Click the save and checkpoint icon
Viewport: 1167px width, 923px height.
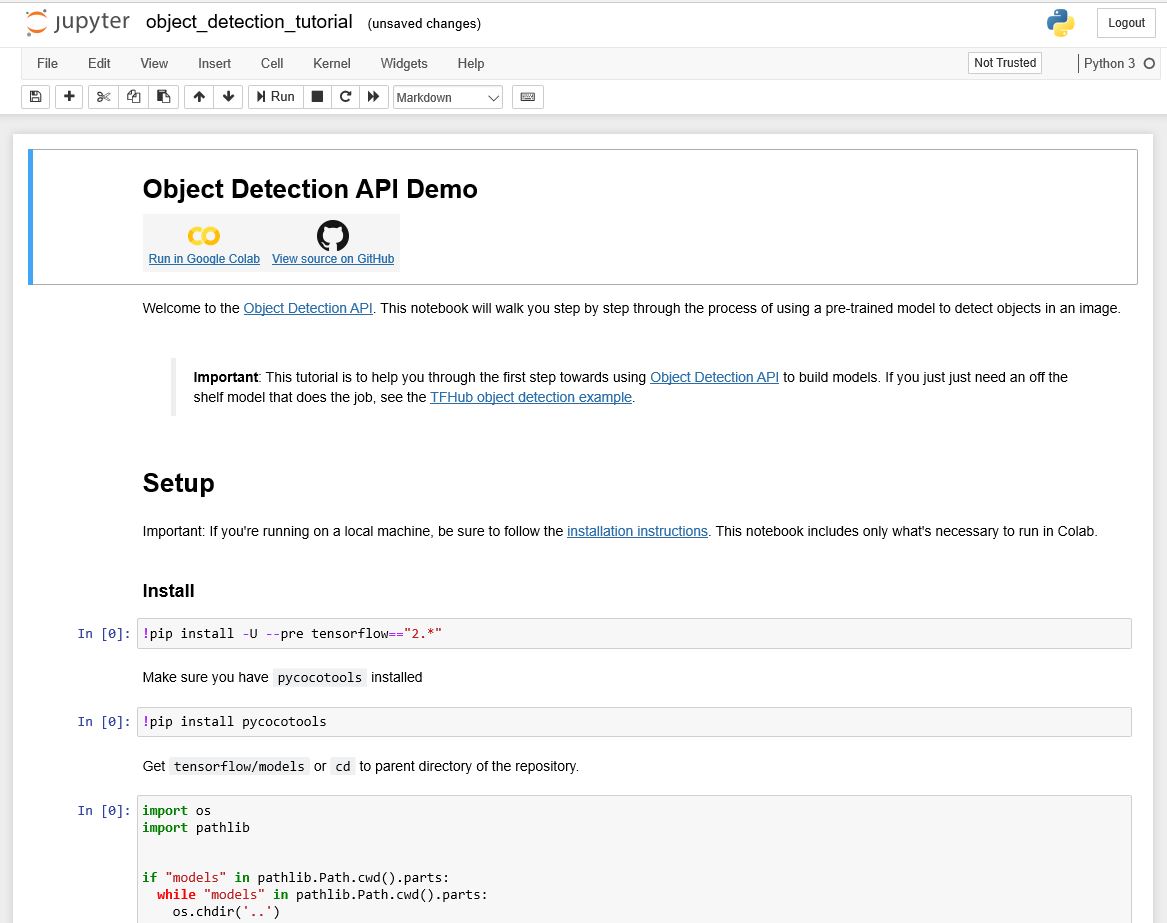pos(35,97)
